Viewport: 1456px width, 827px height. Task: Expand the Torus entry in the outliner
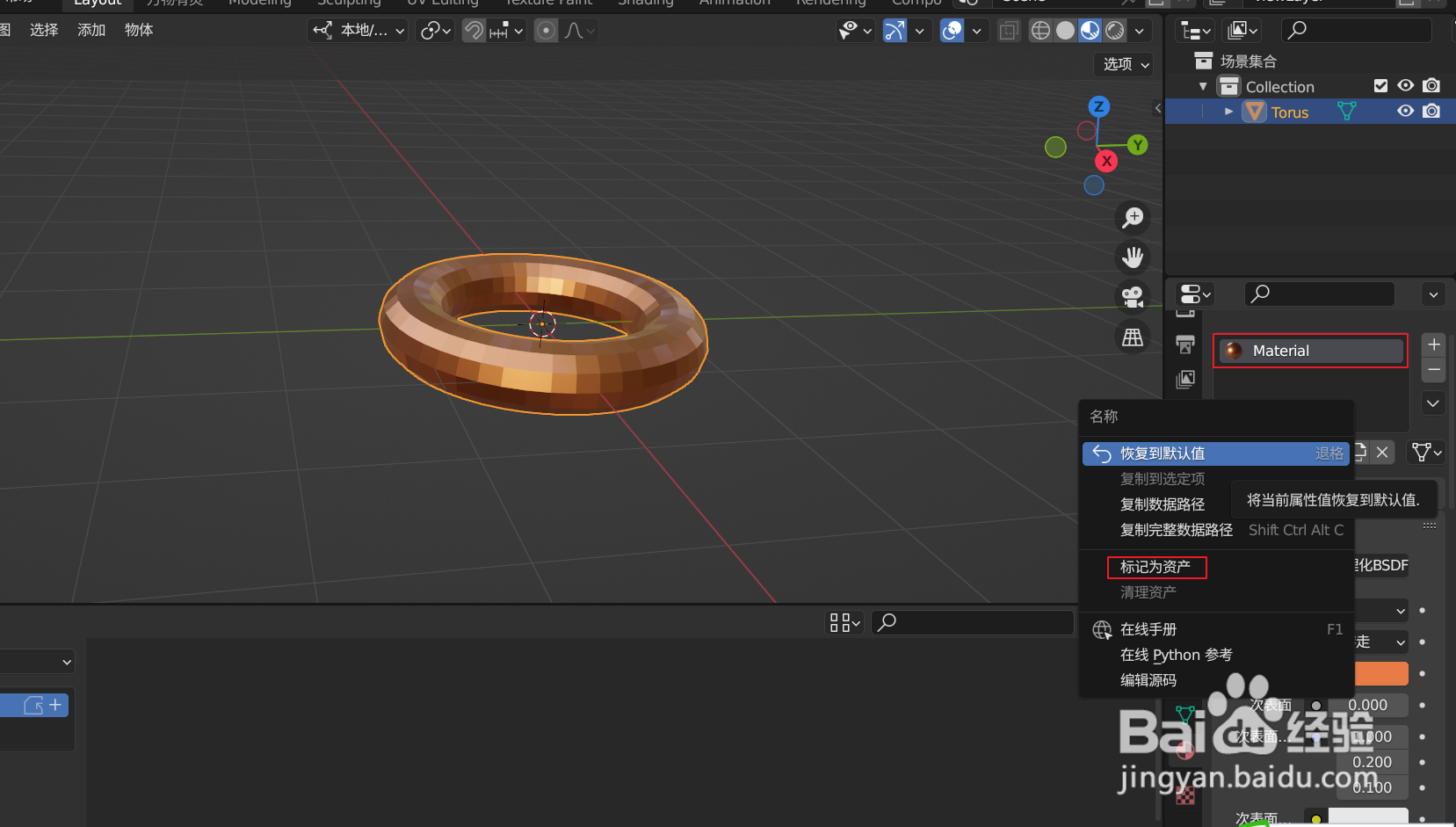[1228, 111]
